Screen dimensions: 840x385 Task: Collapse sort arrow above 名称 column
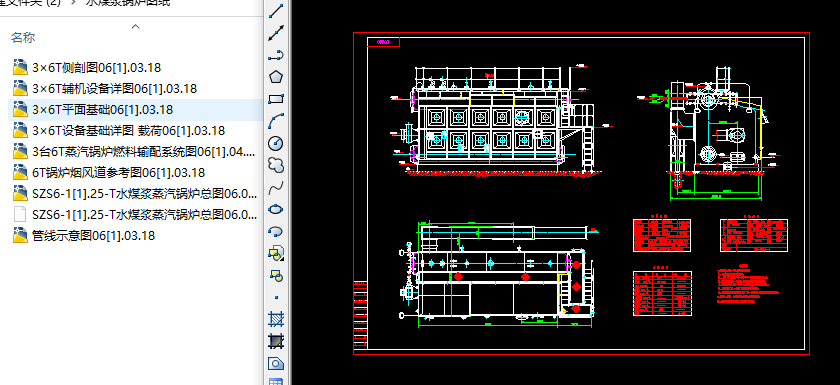pyautogui.click(x=136, y=26)
